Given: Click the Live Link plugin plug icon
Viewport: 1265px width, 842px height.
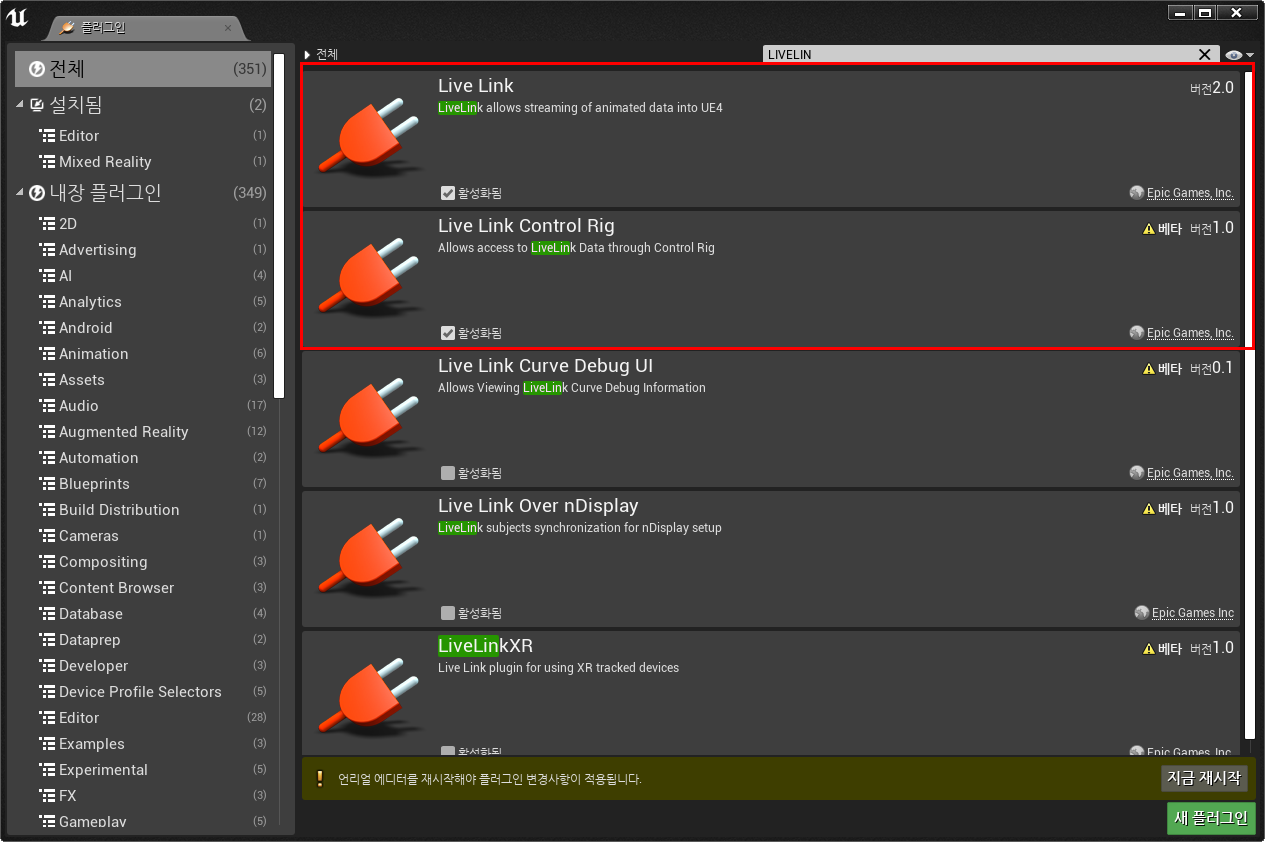Looking at the screenshot, I should pyautogui.click(x=369, y=138).
